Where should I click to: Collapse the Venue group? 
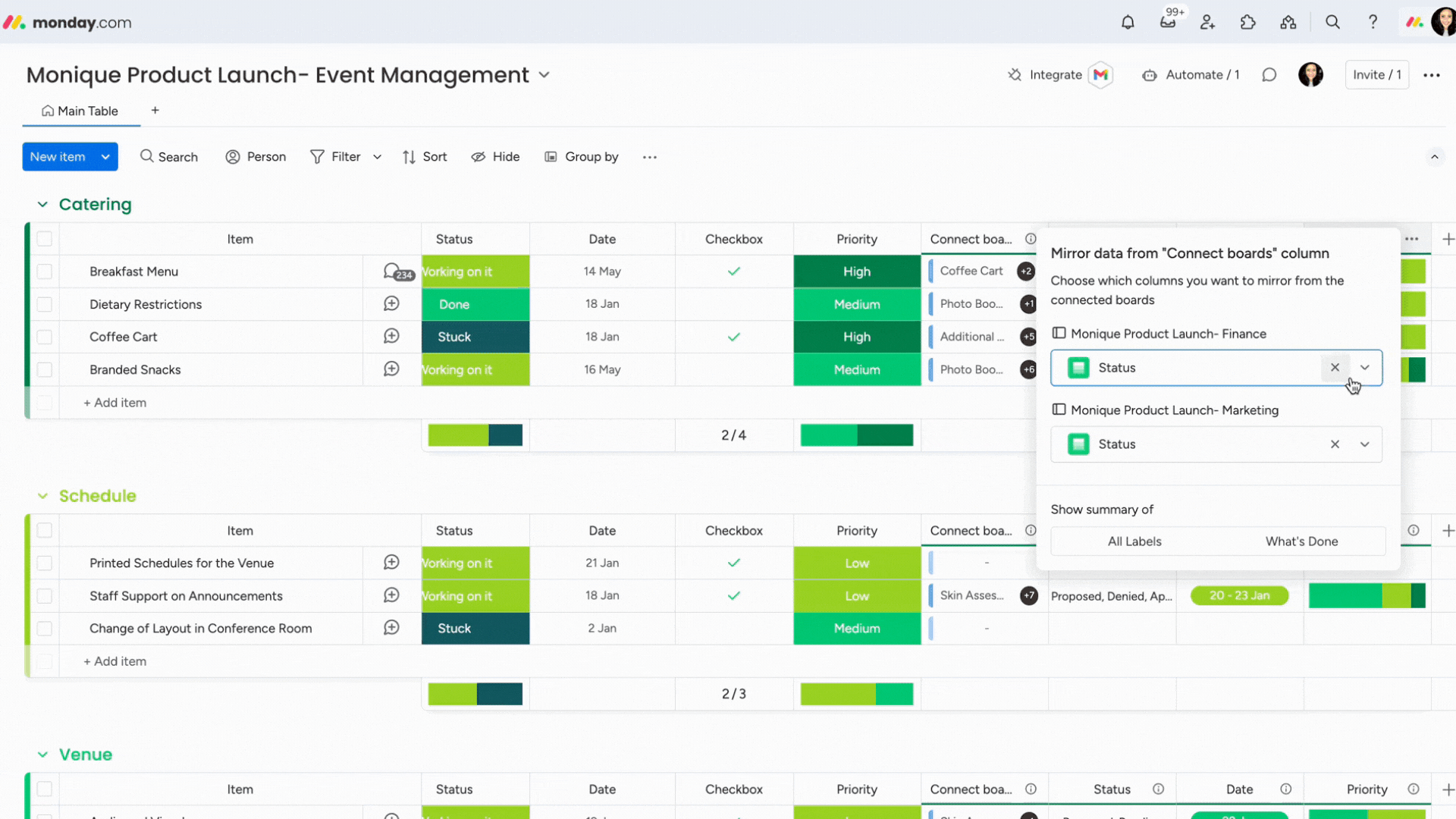42,755
